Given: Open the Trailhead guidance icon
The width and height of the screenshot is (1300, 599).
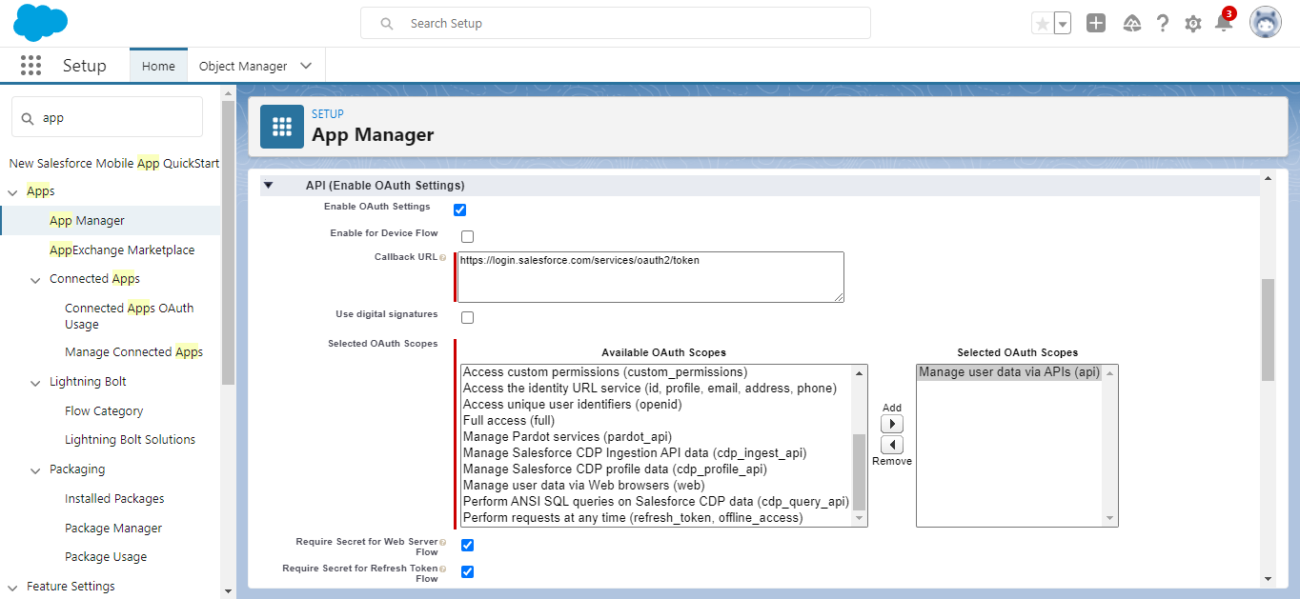Looking at the screenshot, I should tap(1132, 24).
